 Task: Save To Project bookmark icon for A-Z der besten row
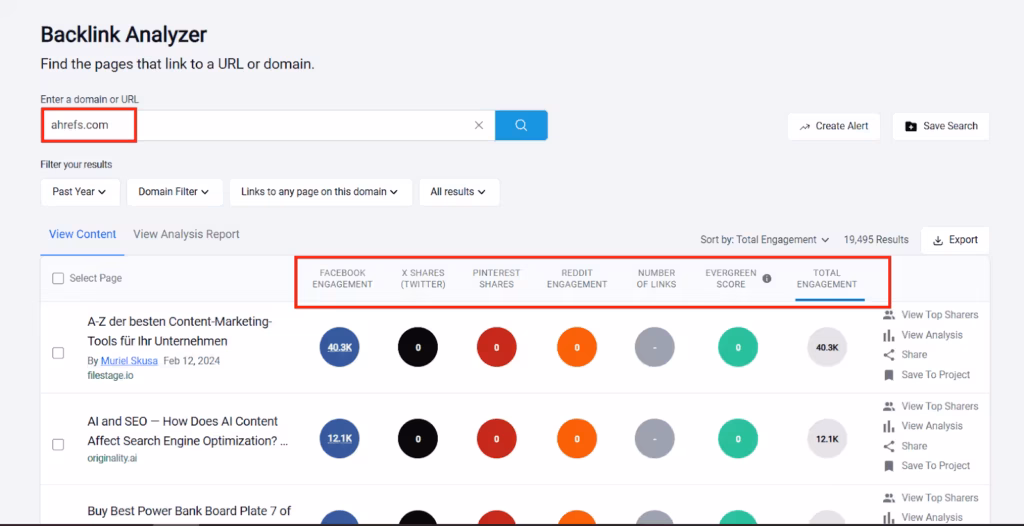(888, 375)
